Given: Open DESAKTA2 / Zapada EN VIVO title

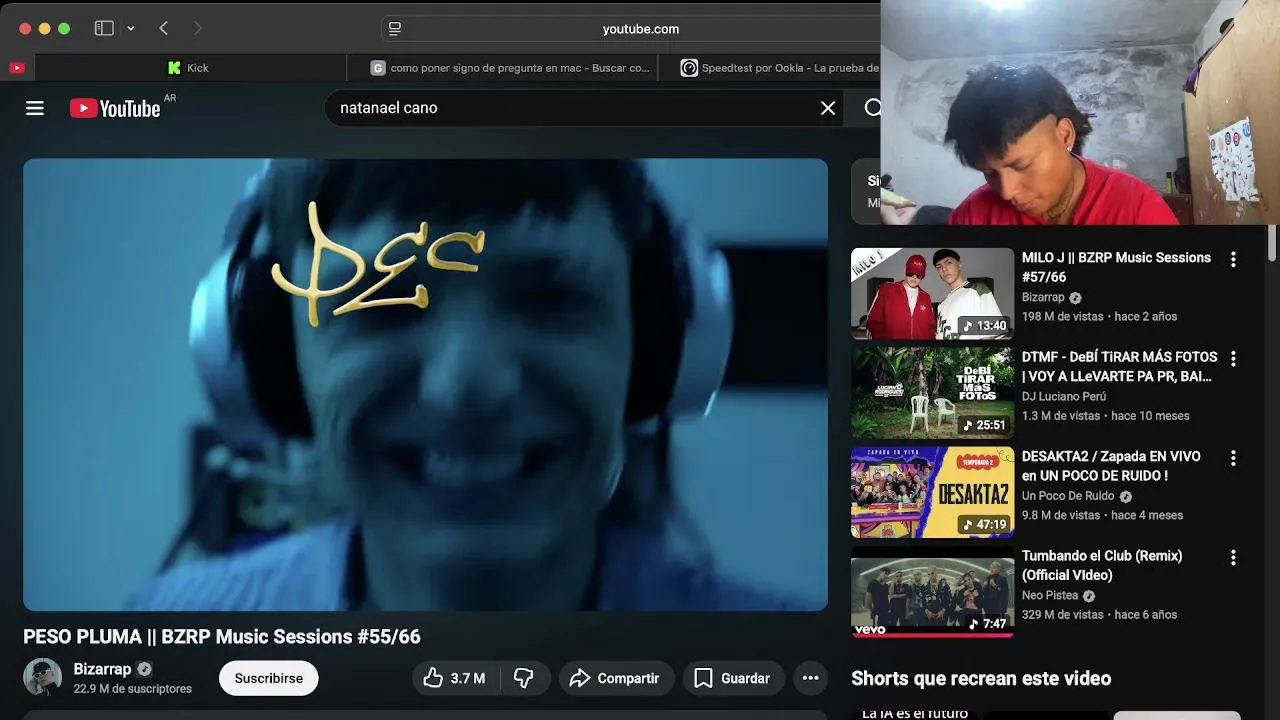Looking at the screenshot, I should coord(1111,466).
